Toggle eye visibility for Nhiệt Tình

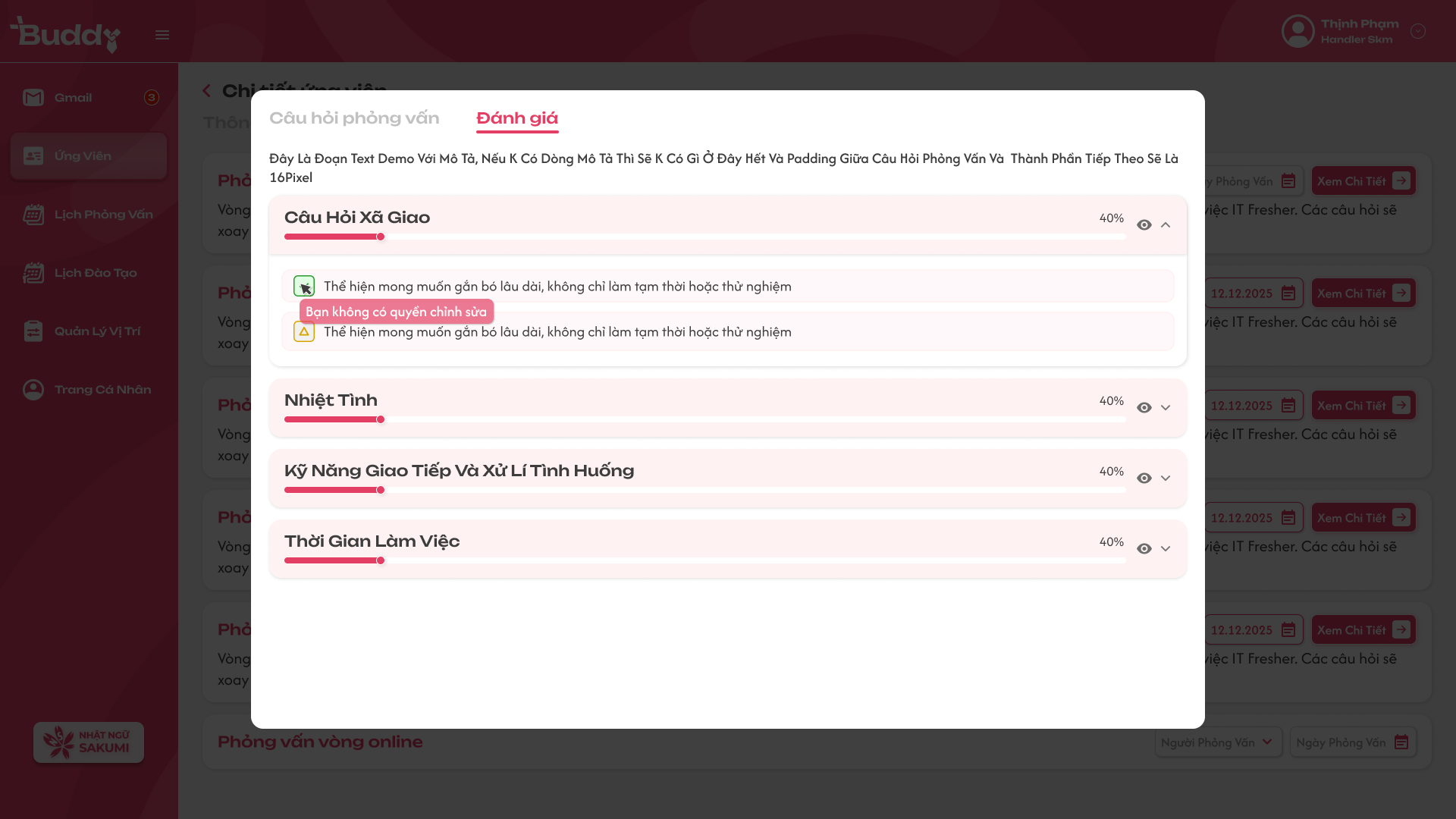point(1144,408)
